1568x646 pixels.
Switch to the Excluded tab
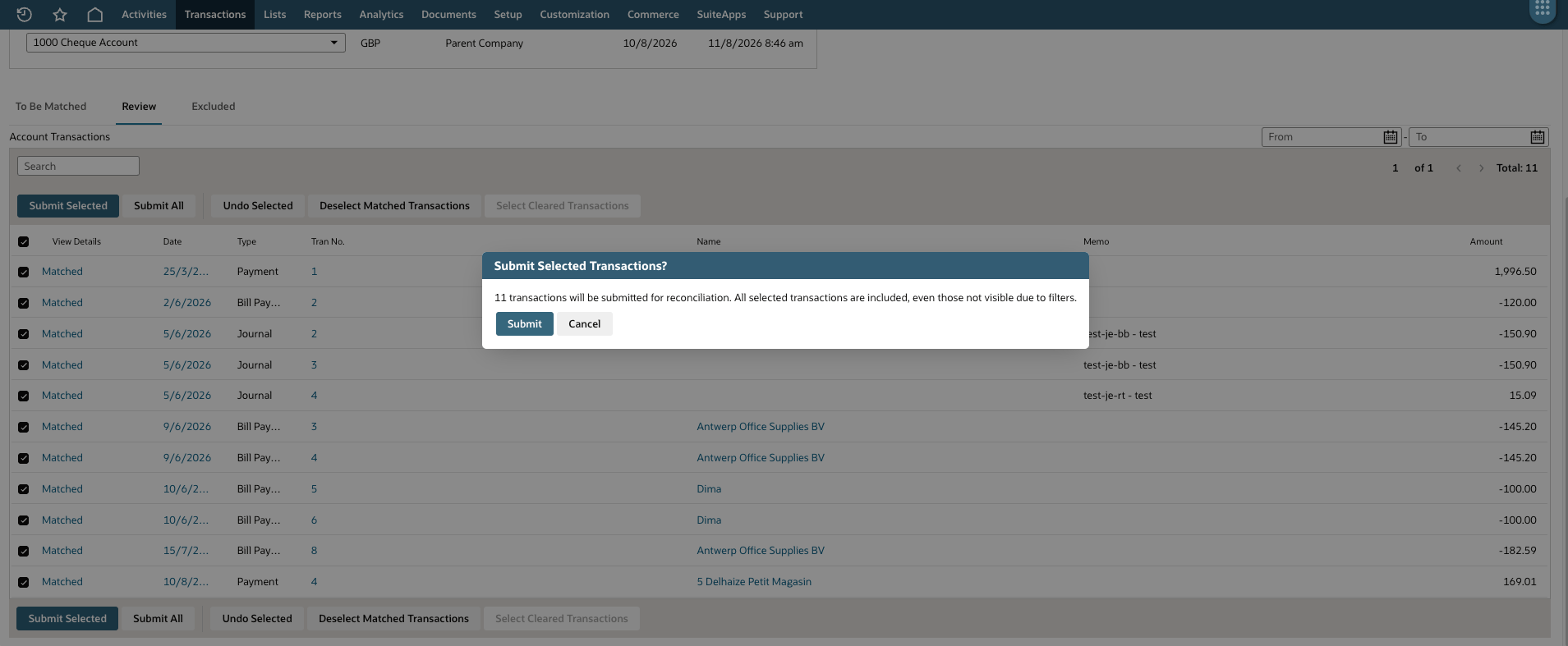click(x=214, y=107)
